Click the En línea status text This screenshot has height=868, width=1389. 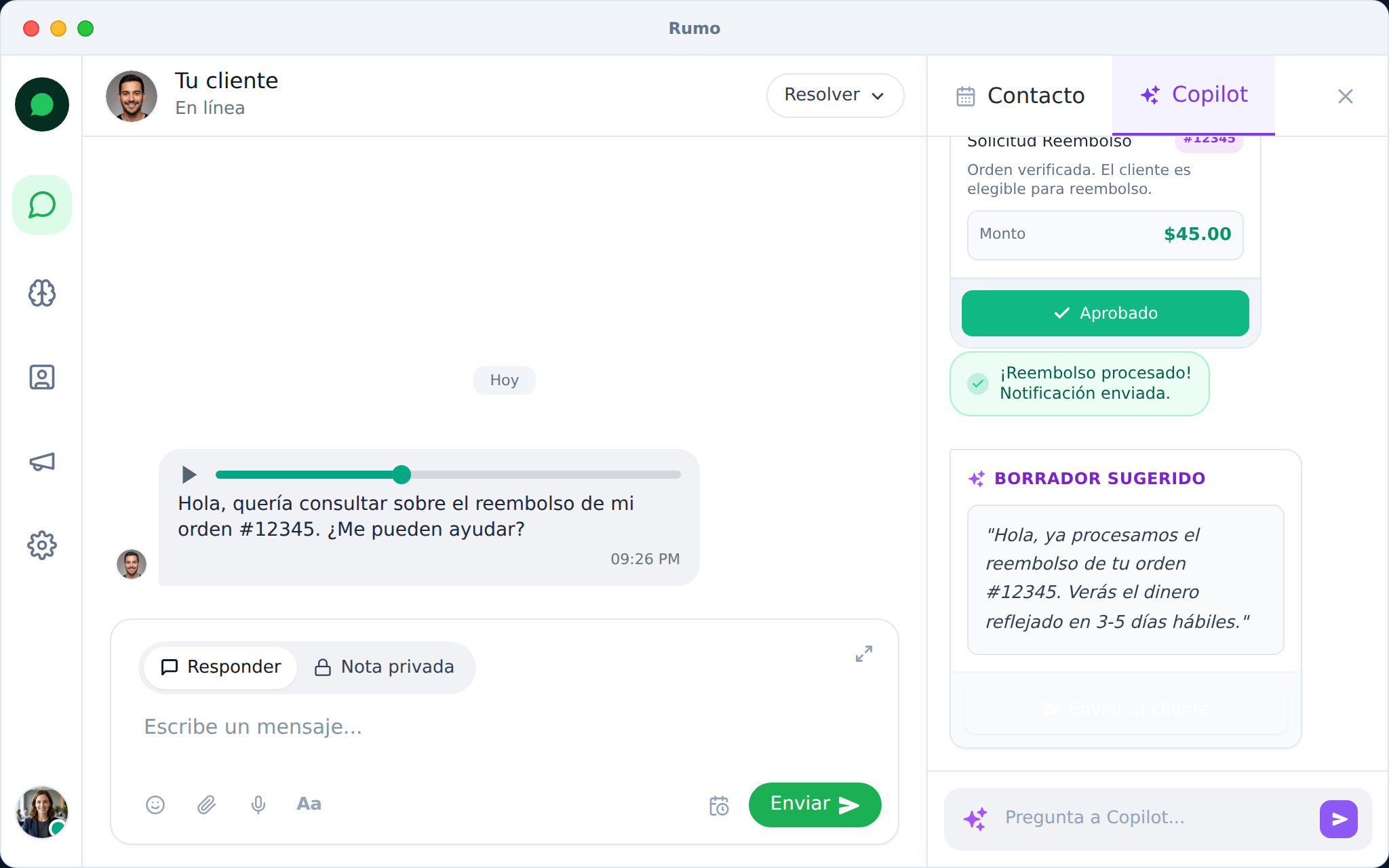click(210, 108)
